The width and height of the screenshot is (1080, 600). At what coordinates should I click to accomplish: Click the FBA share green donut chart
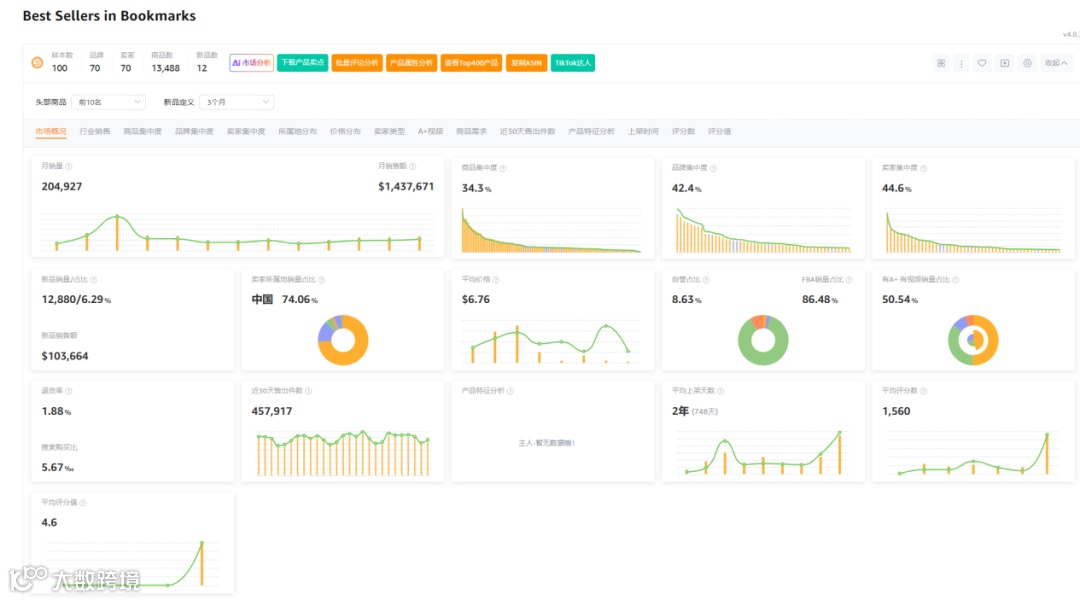point(762,340)
